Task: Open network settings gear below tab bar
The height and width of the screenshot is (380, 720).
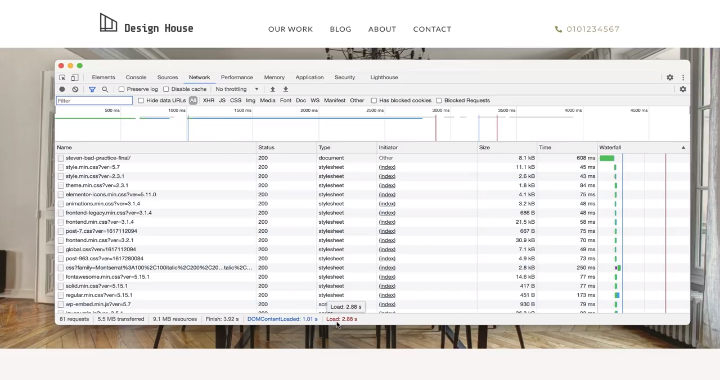Action: (683, 89)
